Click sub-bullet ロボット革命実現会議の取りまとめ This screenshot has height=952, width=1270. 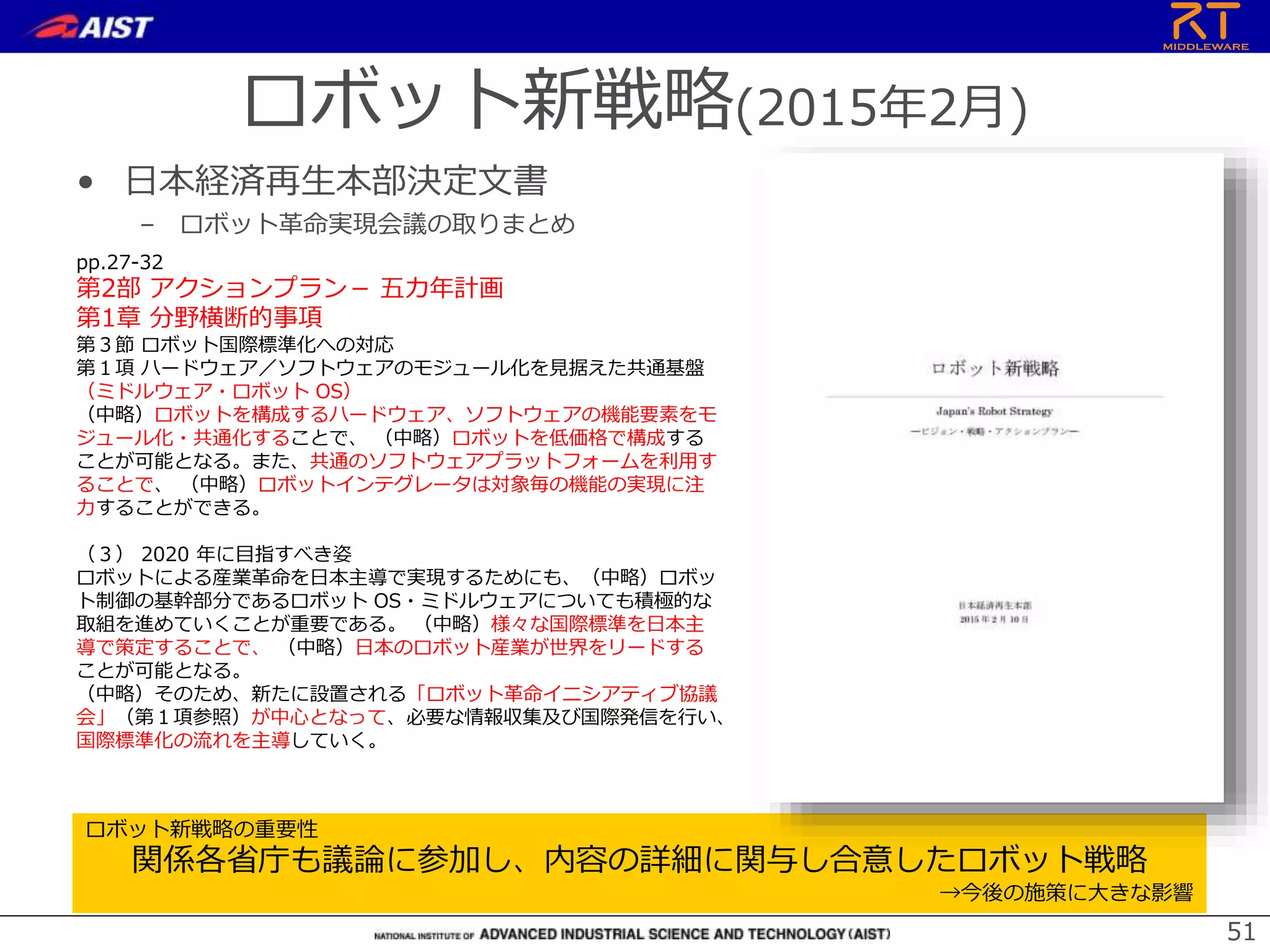378,224
